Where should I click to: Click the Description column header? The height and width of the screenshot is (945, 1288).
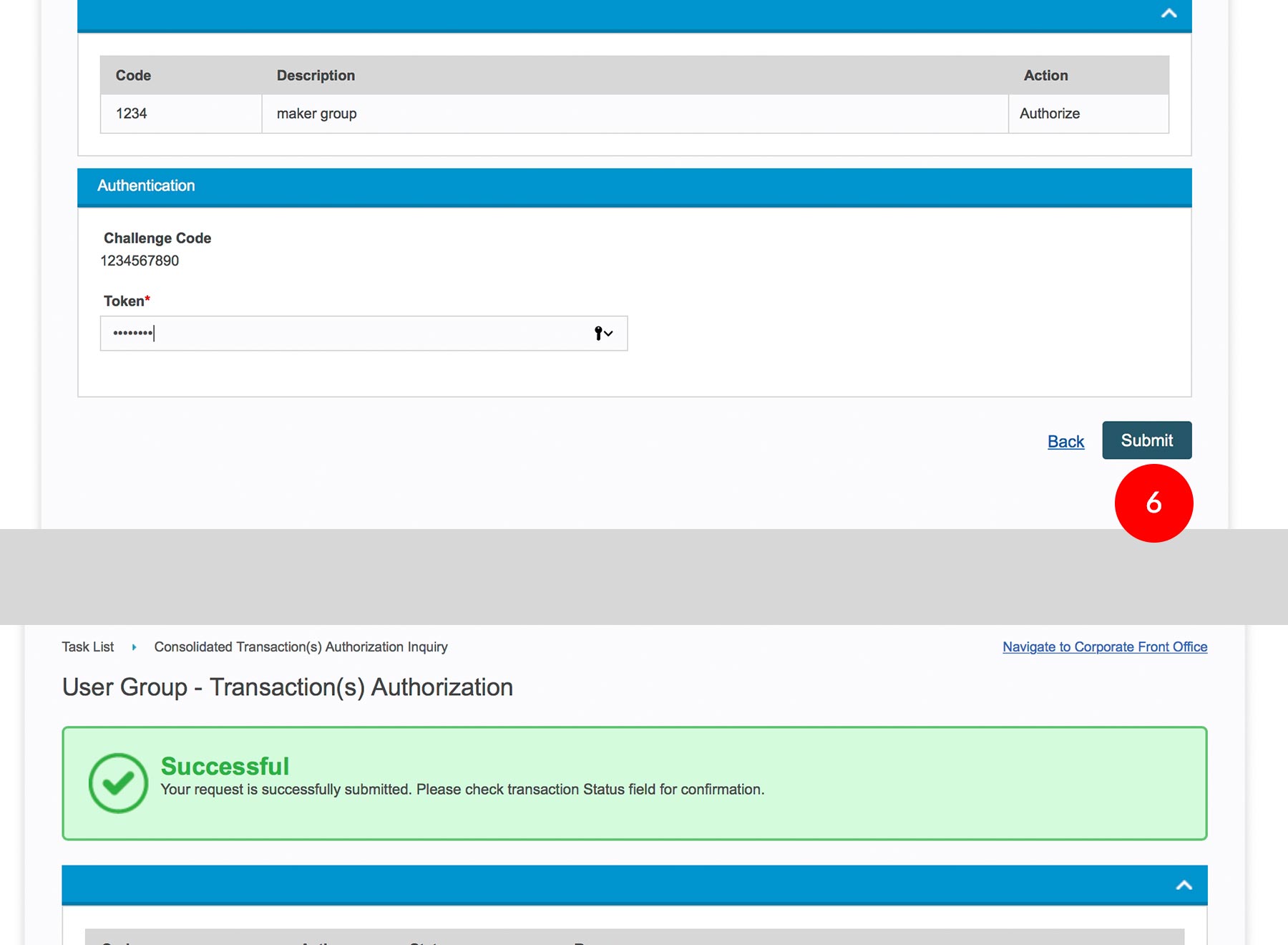click(x=316, y=75)
